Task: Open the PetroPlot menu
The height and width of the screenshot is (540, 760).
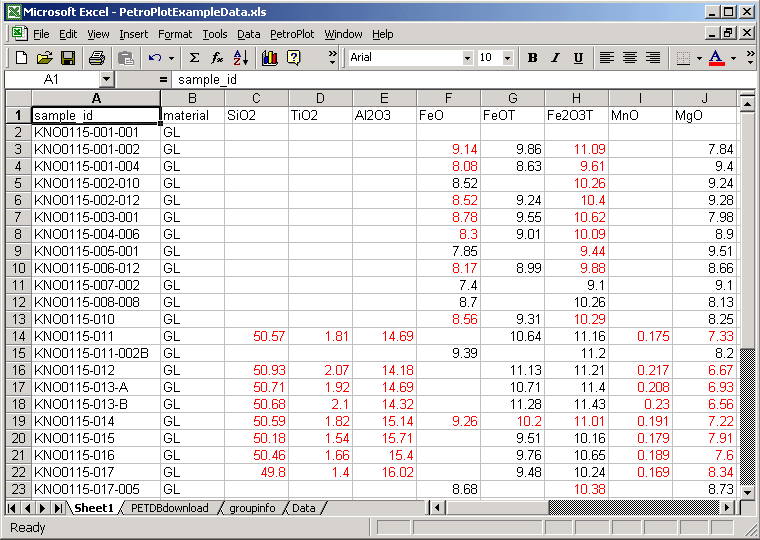Action: (x=292, y=34)
